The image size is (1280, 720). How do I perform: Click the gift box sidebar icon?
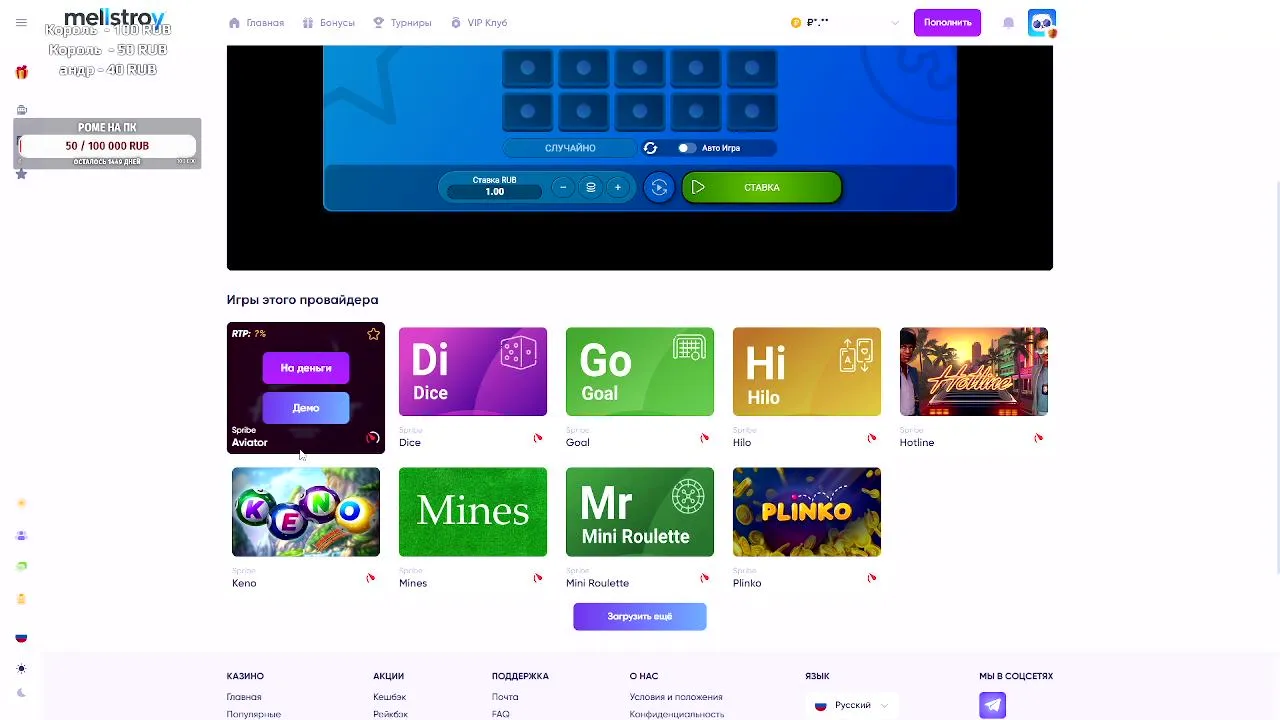click(x=21, y=72)
